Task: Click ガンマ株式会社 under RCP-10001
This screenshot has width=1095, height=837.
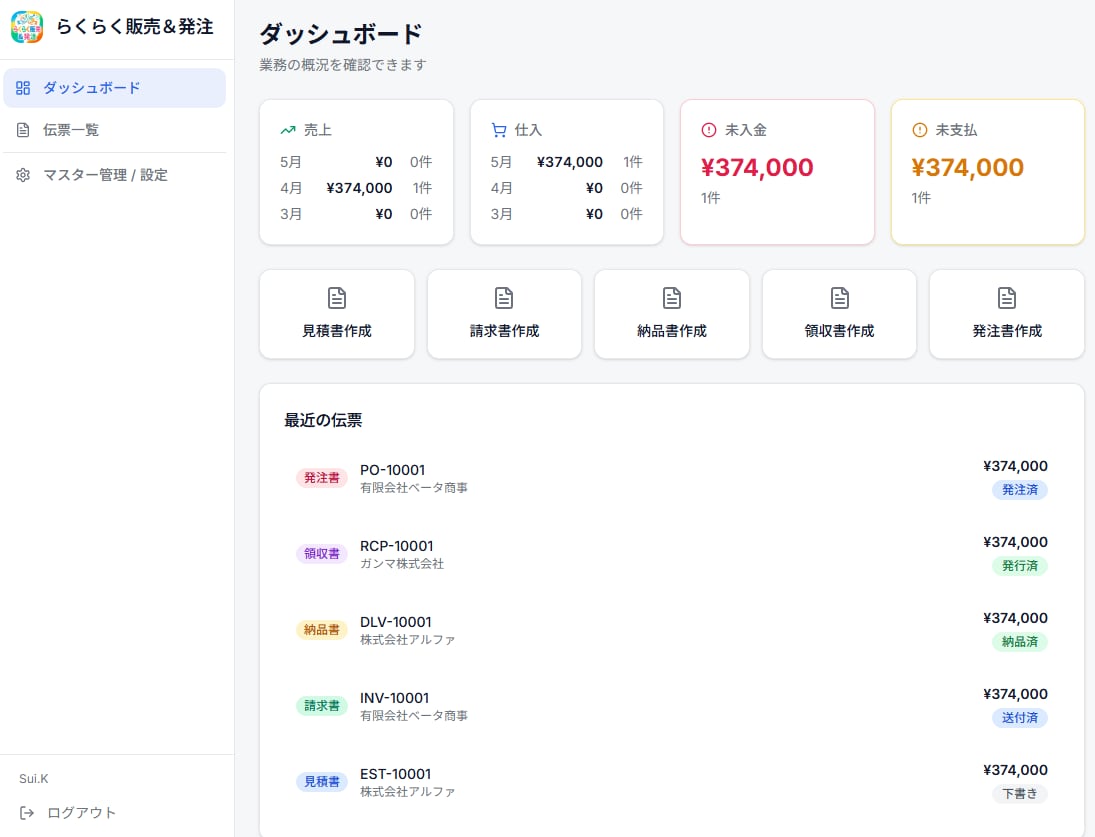Action: click(x=402, y=564)
